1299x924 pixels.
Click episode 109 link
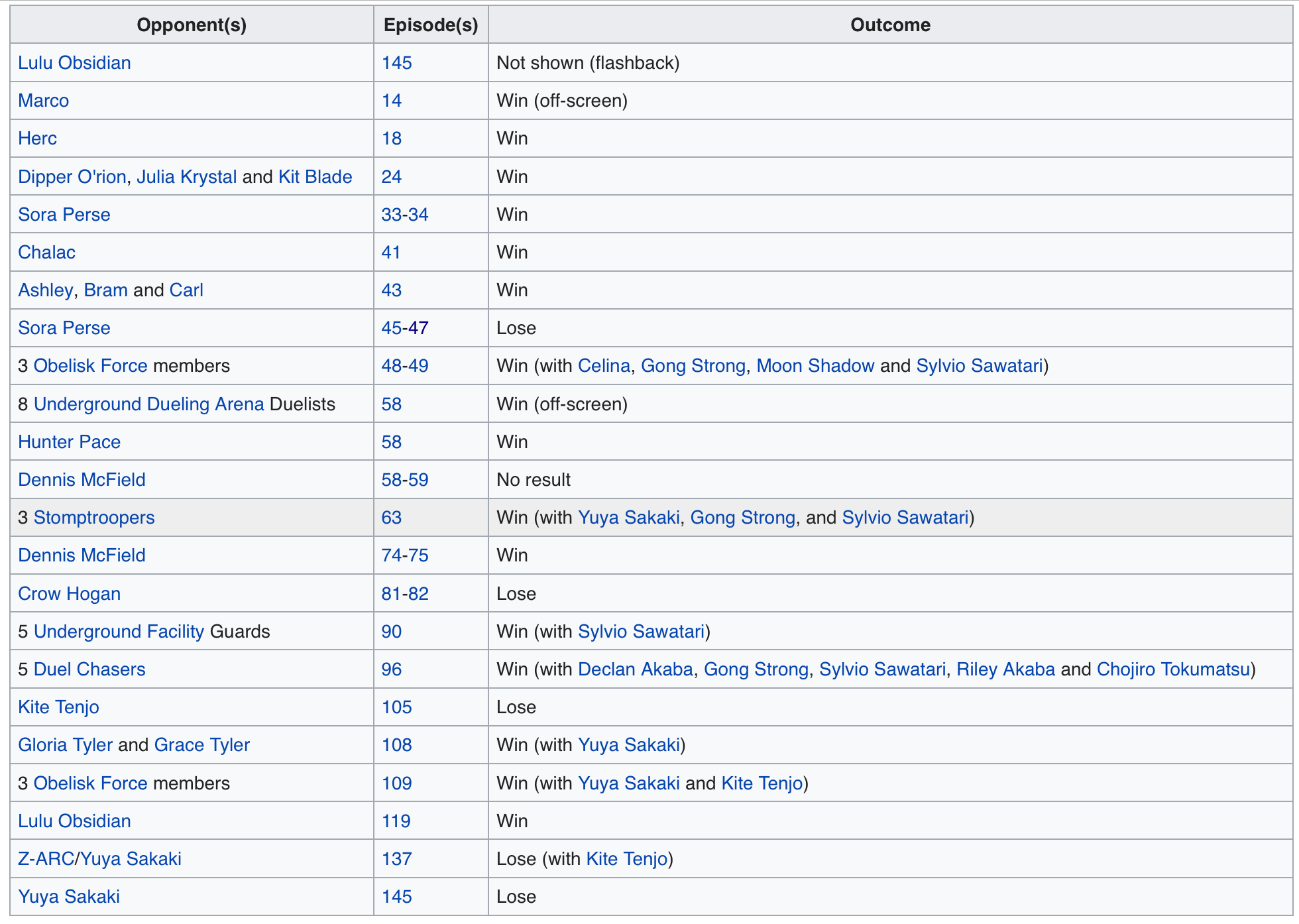(x=396, y=783)
